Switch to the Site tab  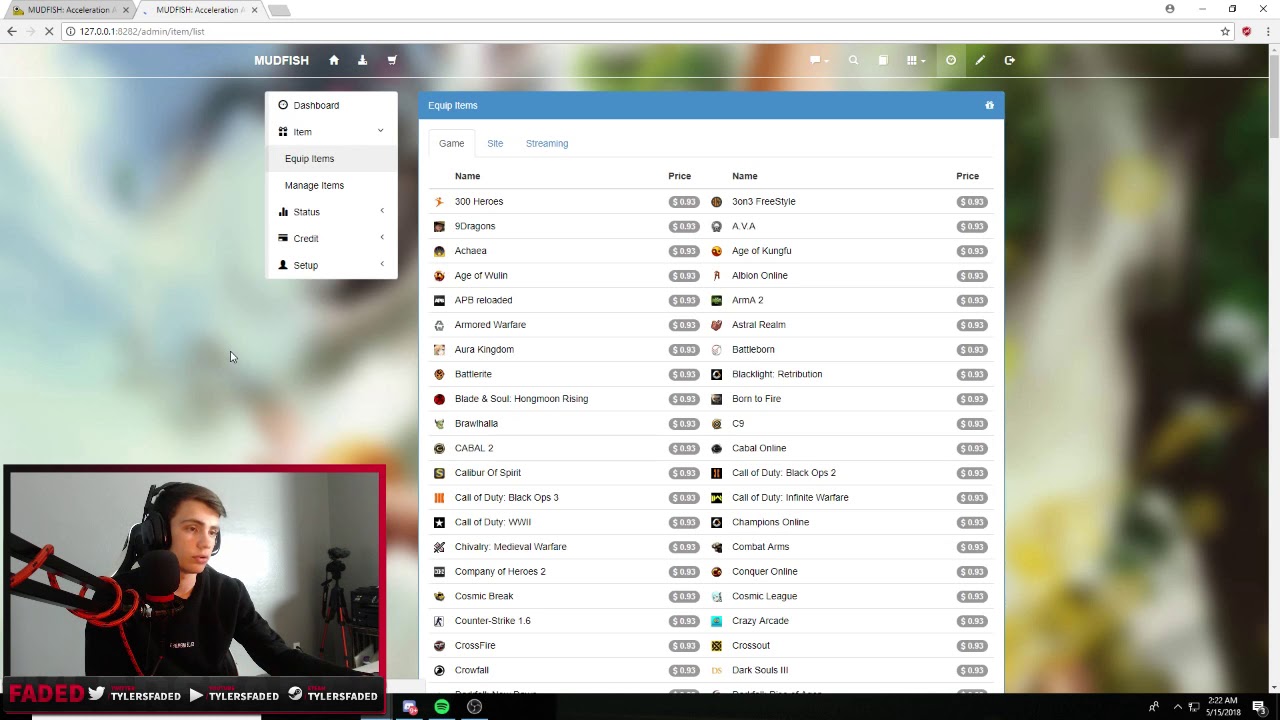pyautogui.click(x=495, y=143)
